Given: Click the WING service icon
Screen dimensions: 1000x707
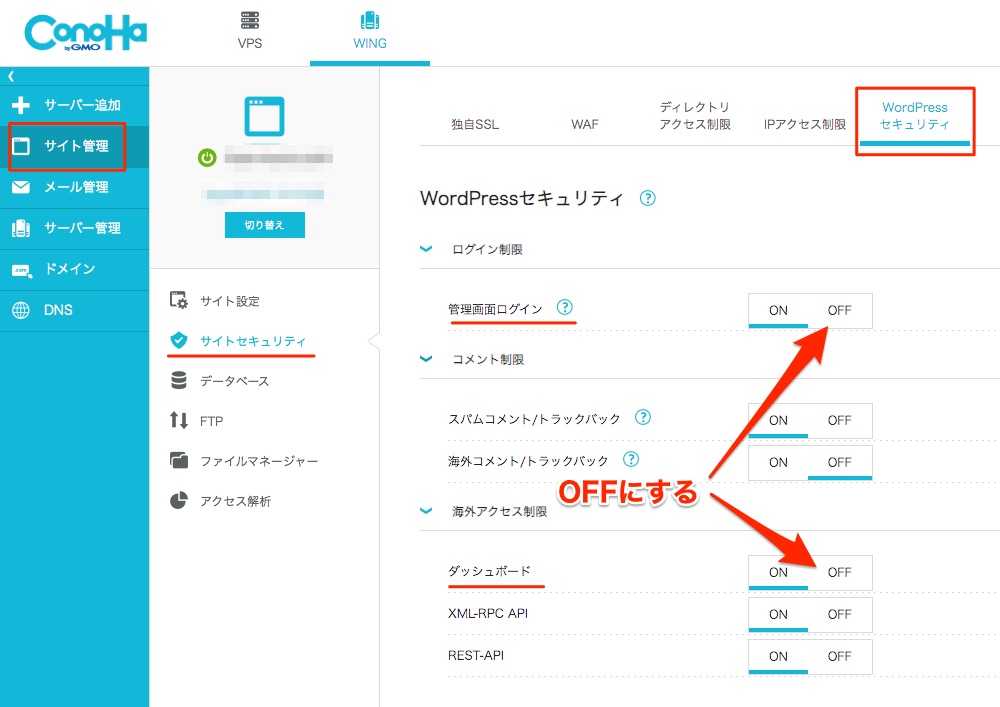Looking at the screenshot, I should [x=370, y=20].
